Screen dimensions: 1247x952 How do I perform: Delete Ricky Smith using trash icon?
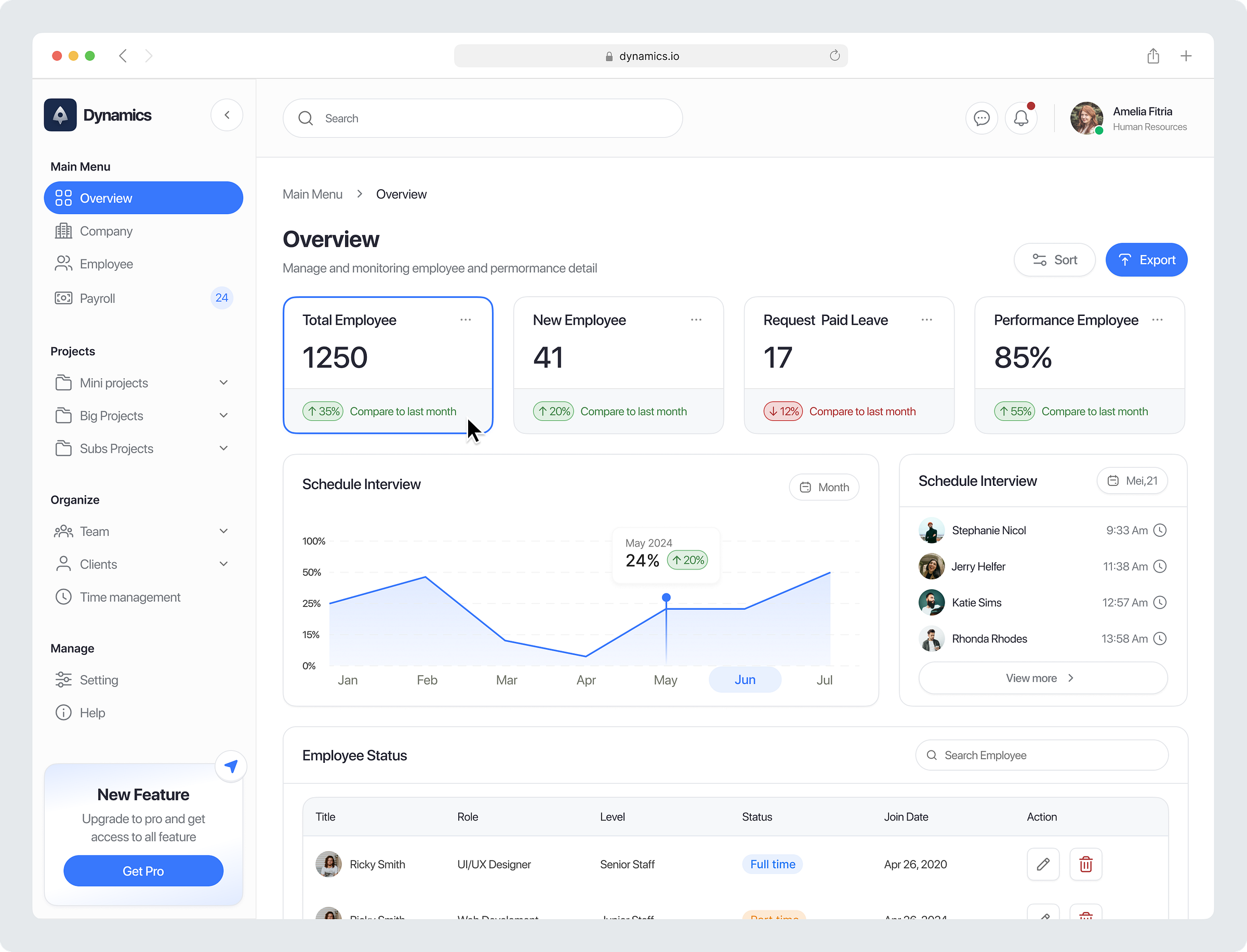1085,864
